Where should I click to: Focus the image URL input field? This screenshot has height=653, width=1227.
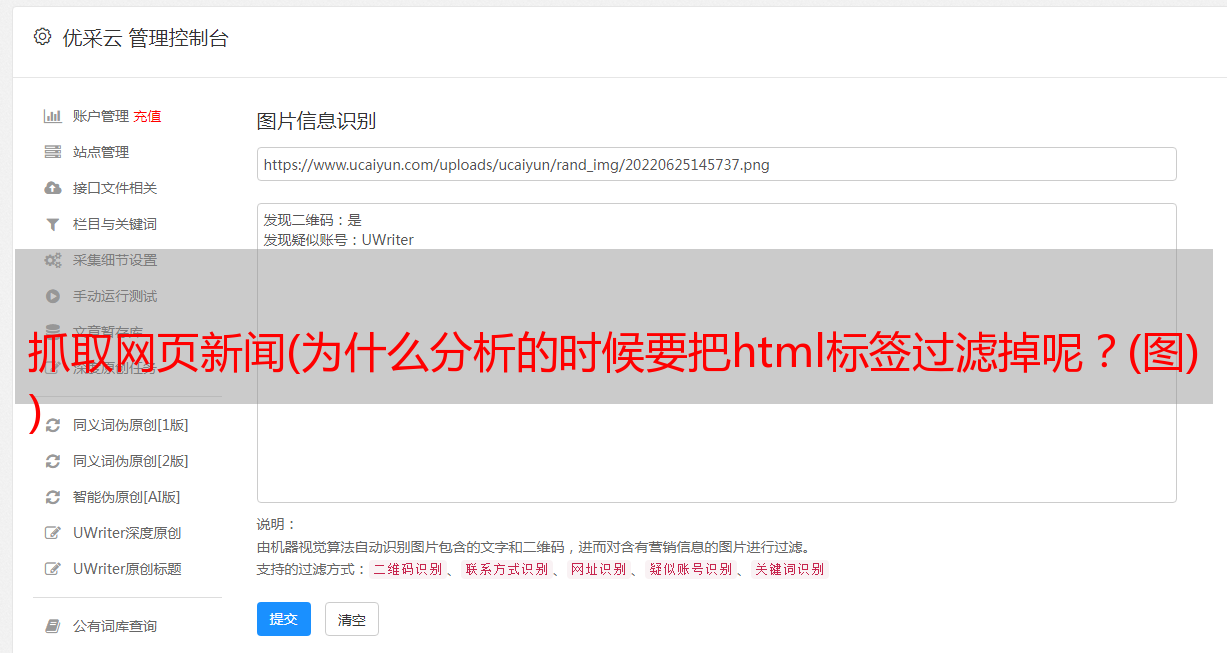click(x=716, y=164)
